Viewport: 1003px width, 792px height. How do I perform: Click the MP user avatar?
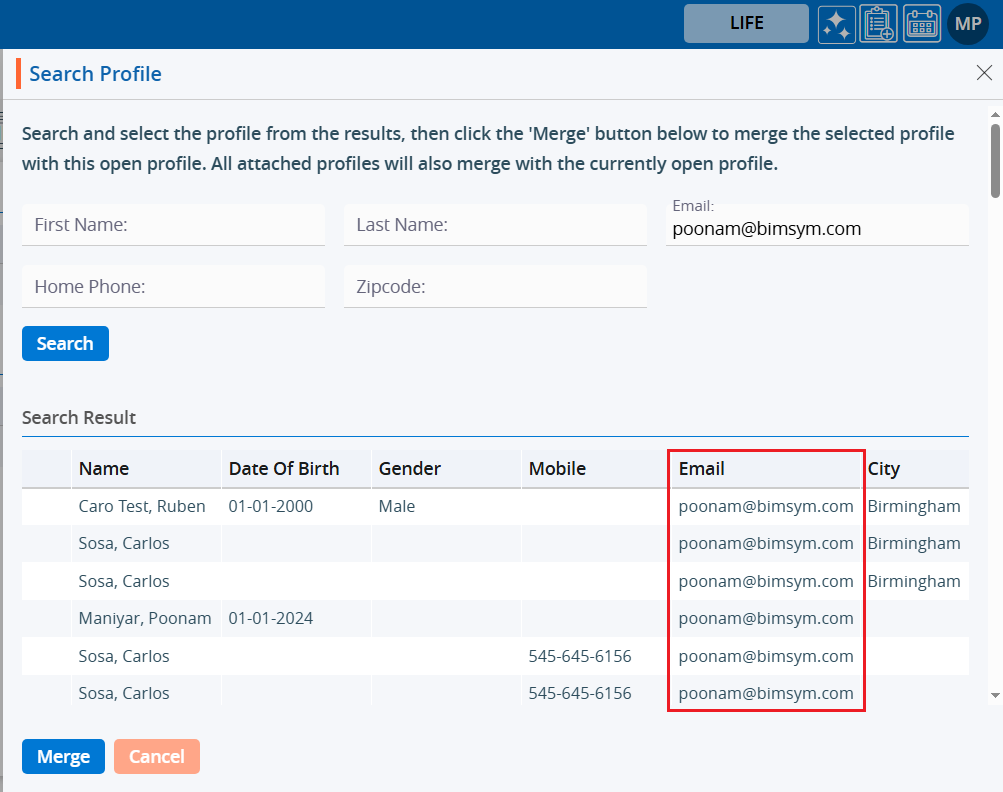click(967, 24)
